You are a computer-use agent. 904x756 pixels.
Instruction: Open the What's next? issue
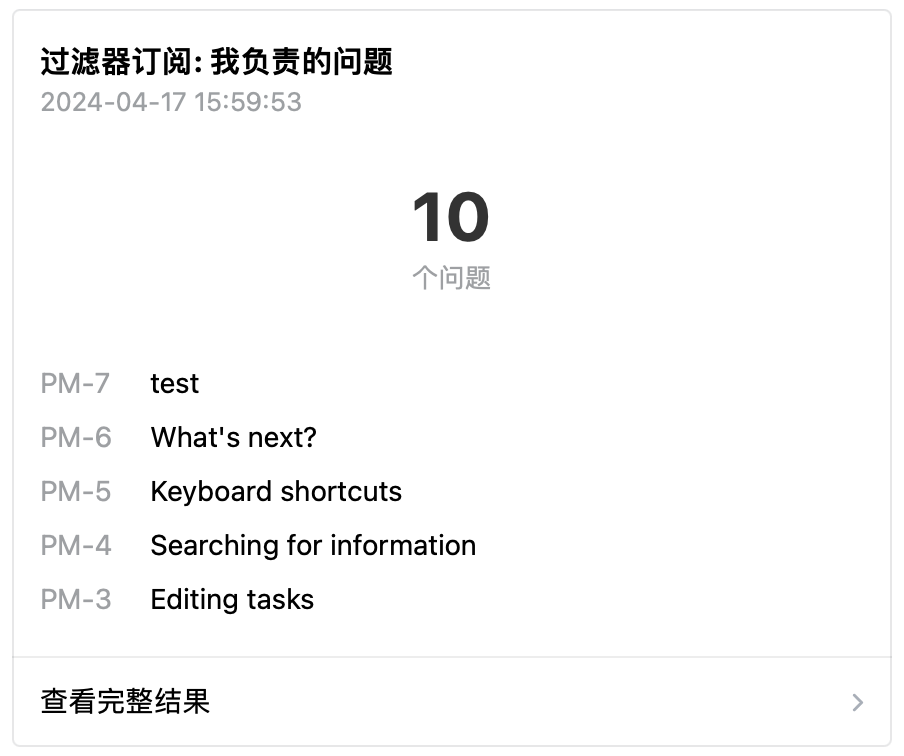tap(233, 438)
